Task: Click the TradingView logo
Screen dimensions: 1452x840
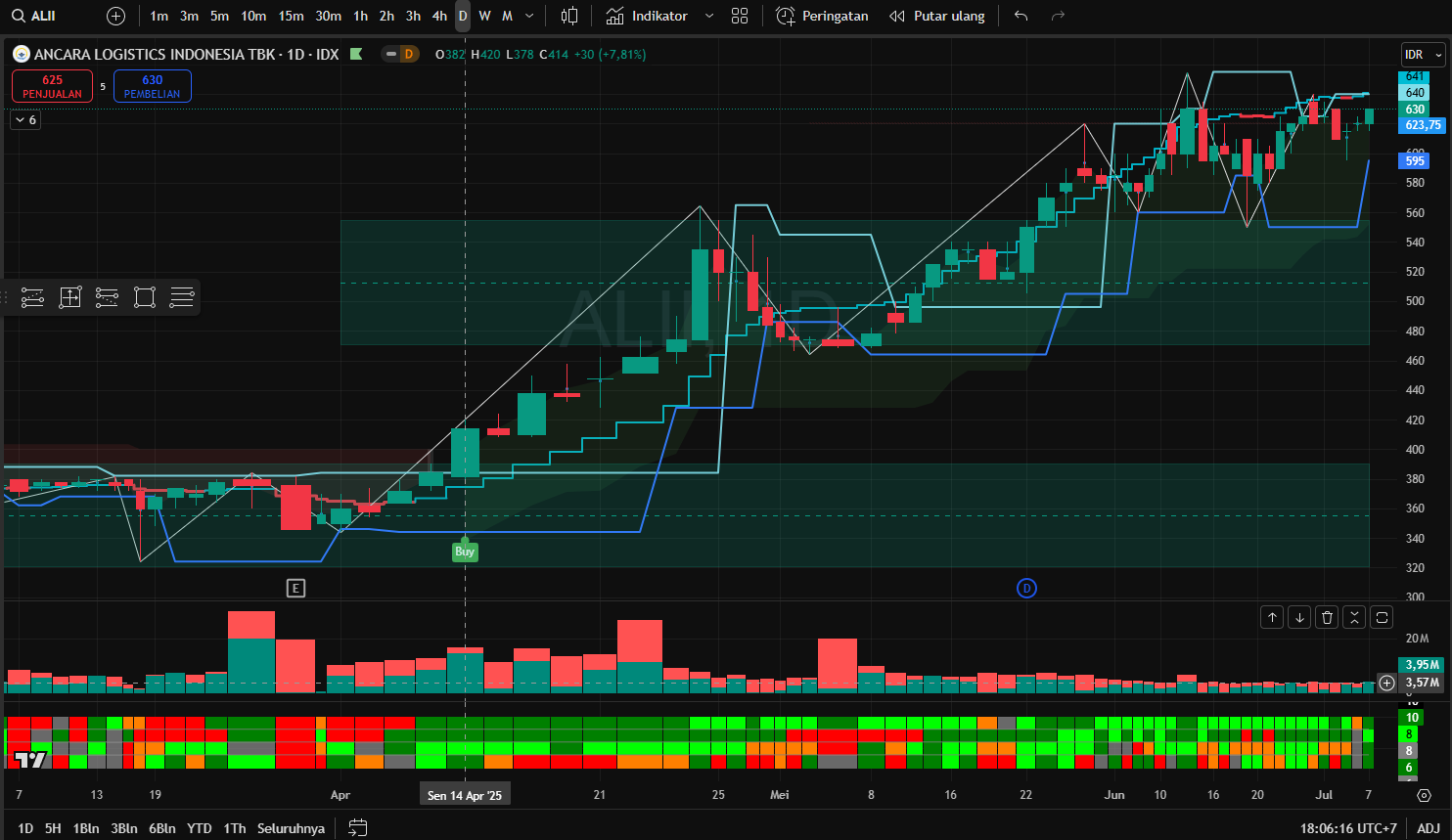Action: (29, 759)
